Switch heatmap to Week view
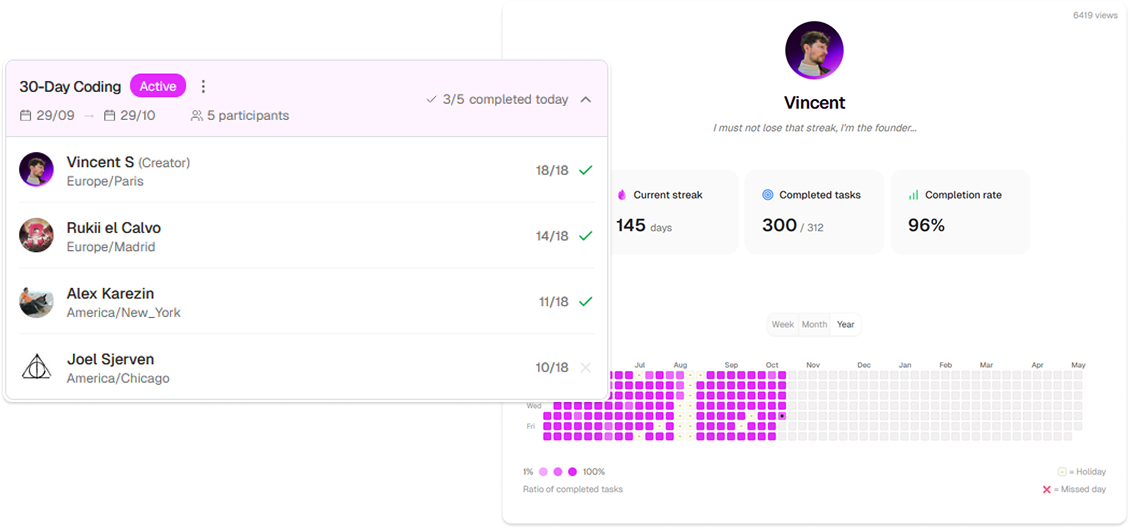This screenshot has width=1130, height=528. coord(783,325)
